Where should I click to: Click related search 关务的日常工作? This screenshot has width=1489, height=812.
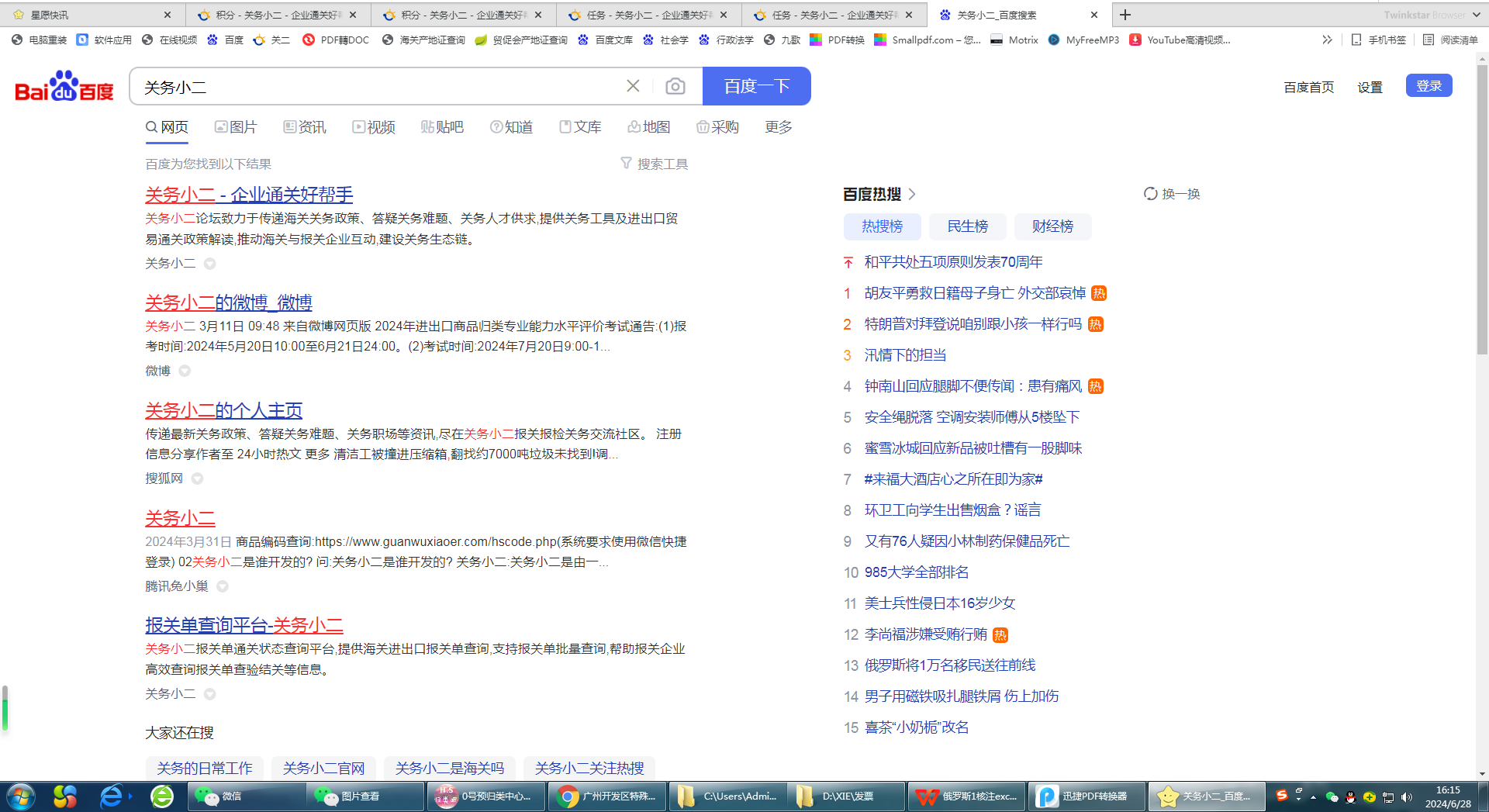pyautogui.click(x=205, y=769)
